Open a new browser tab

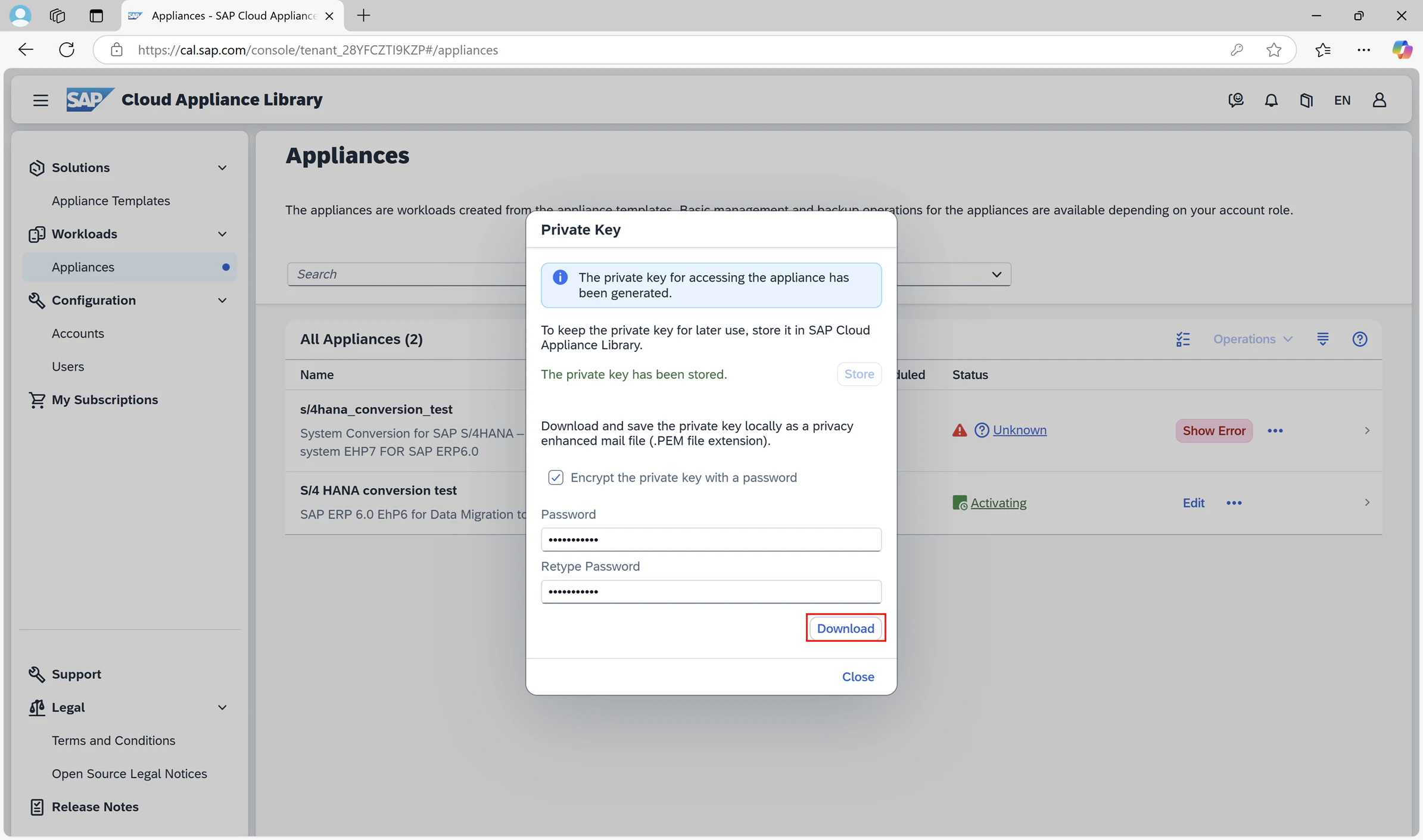[x=363, y=15]
